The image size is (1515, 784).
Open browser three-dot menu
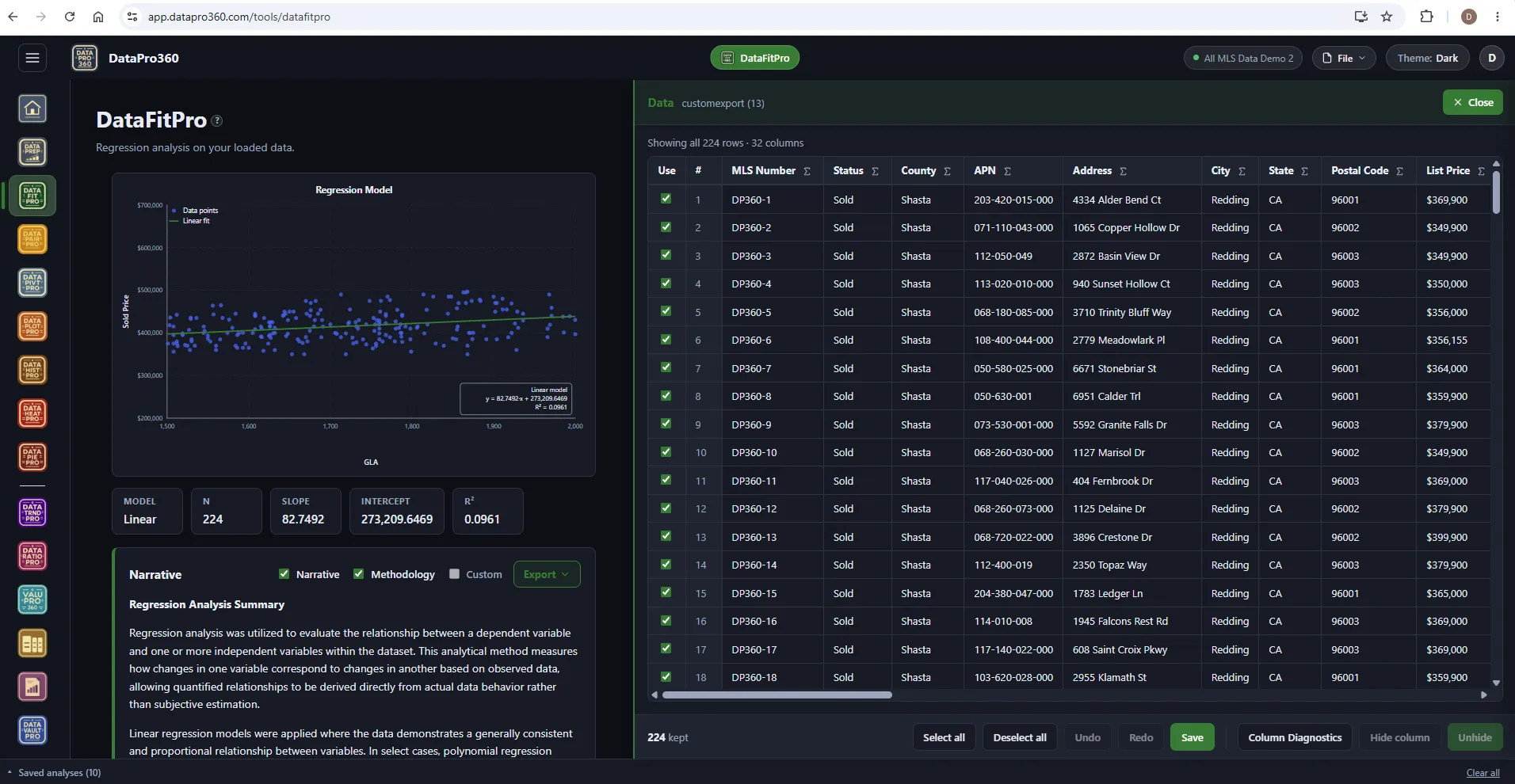click(x=1497, y=17)
